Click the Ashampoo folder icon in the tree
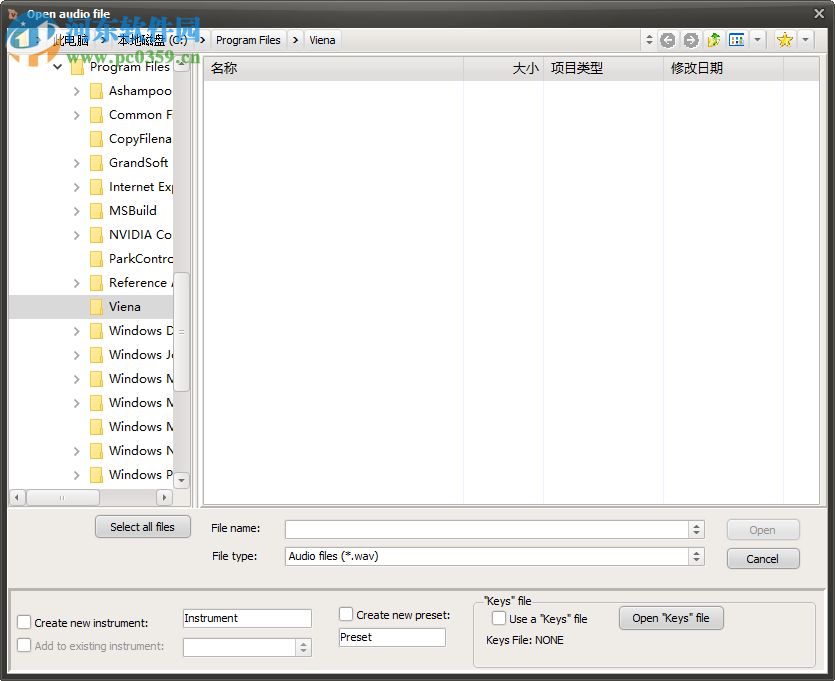Viewport: 835px width, 681px height. [x=96, y=90]
